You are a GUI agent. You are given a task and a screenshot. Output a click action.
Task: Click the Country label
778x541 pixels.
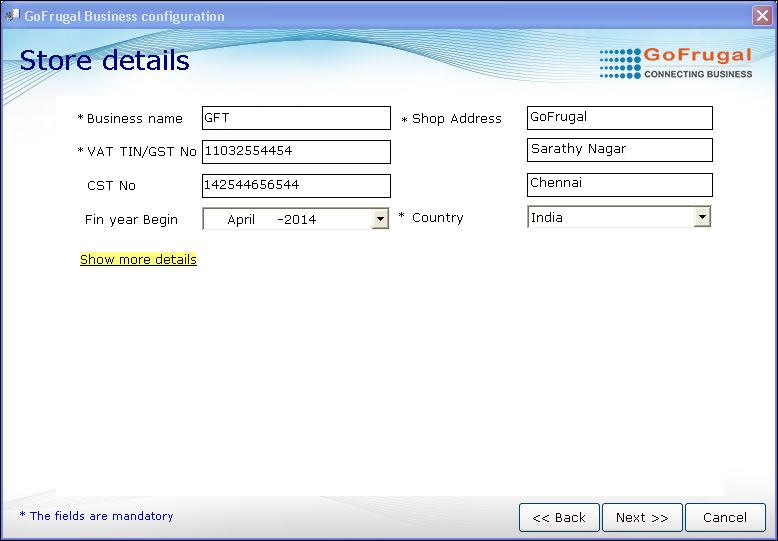click(x=438, y=217)
